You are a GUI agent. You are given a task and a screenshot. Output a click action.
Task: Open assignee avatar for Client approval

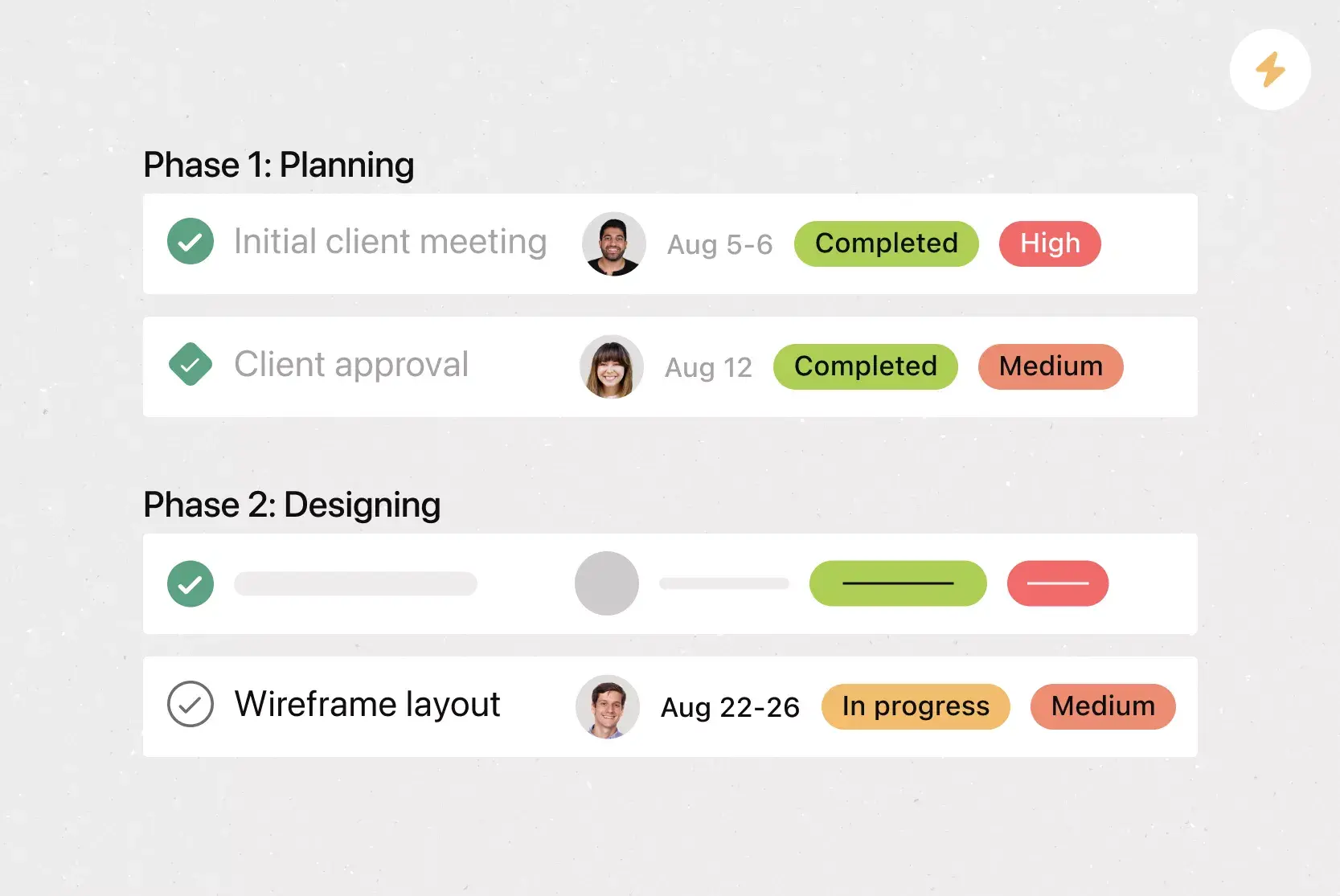(612, 366)
